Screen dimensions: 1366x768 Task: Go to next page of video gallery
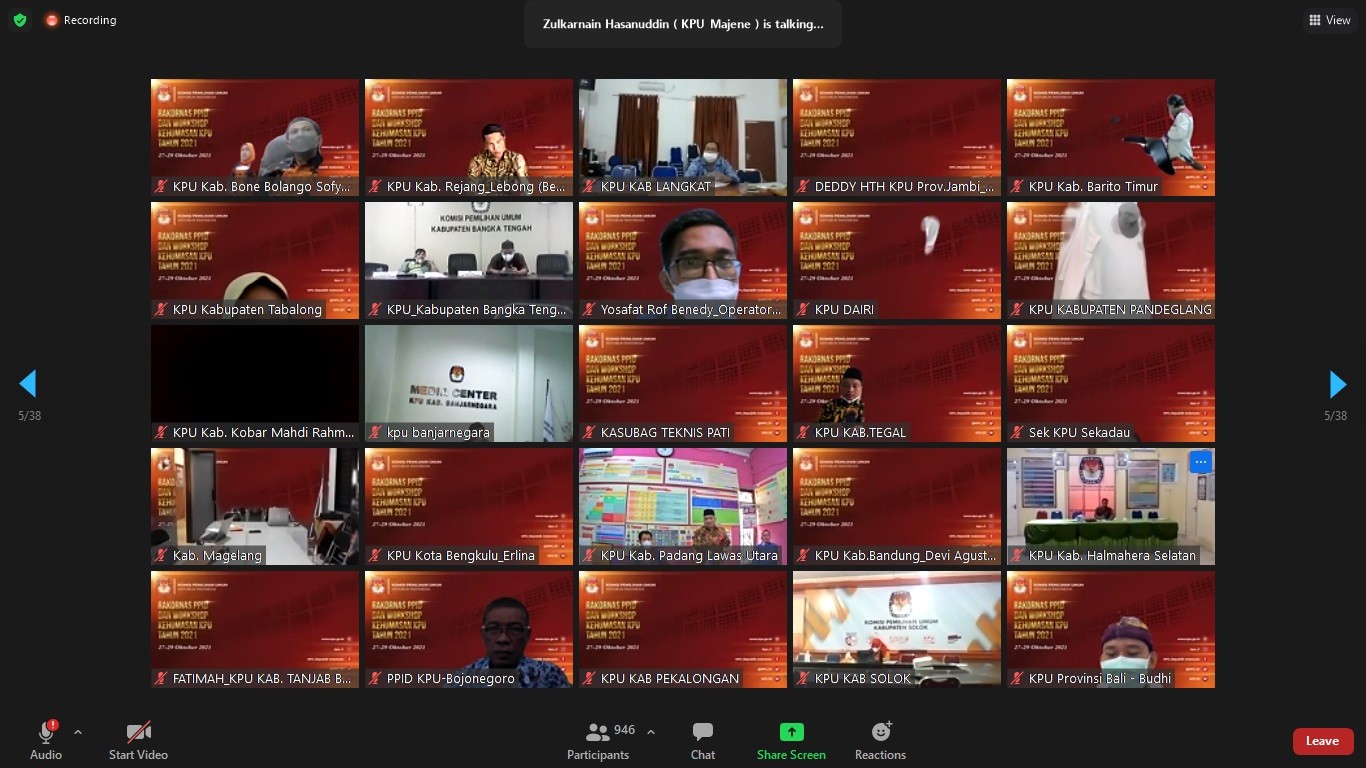(x=1337, y=384)
